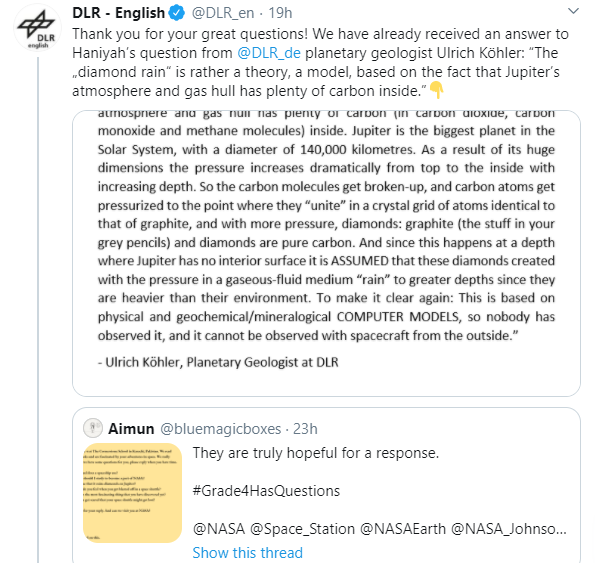Open the @NASA mention
The image size is (595, 563).
[219, 529]
